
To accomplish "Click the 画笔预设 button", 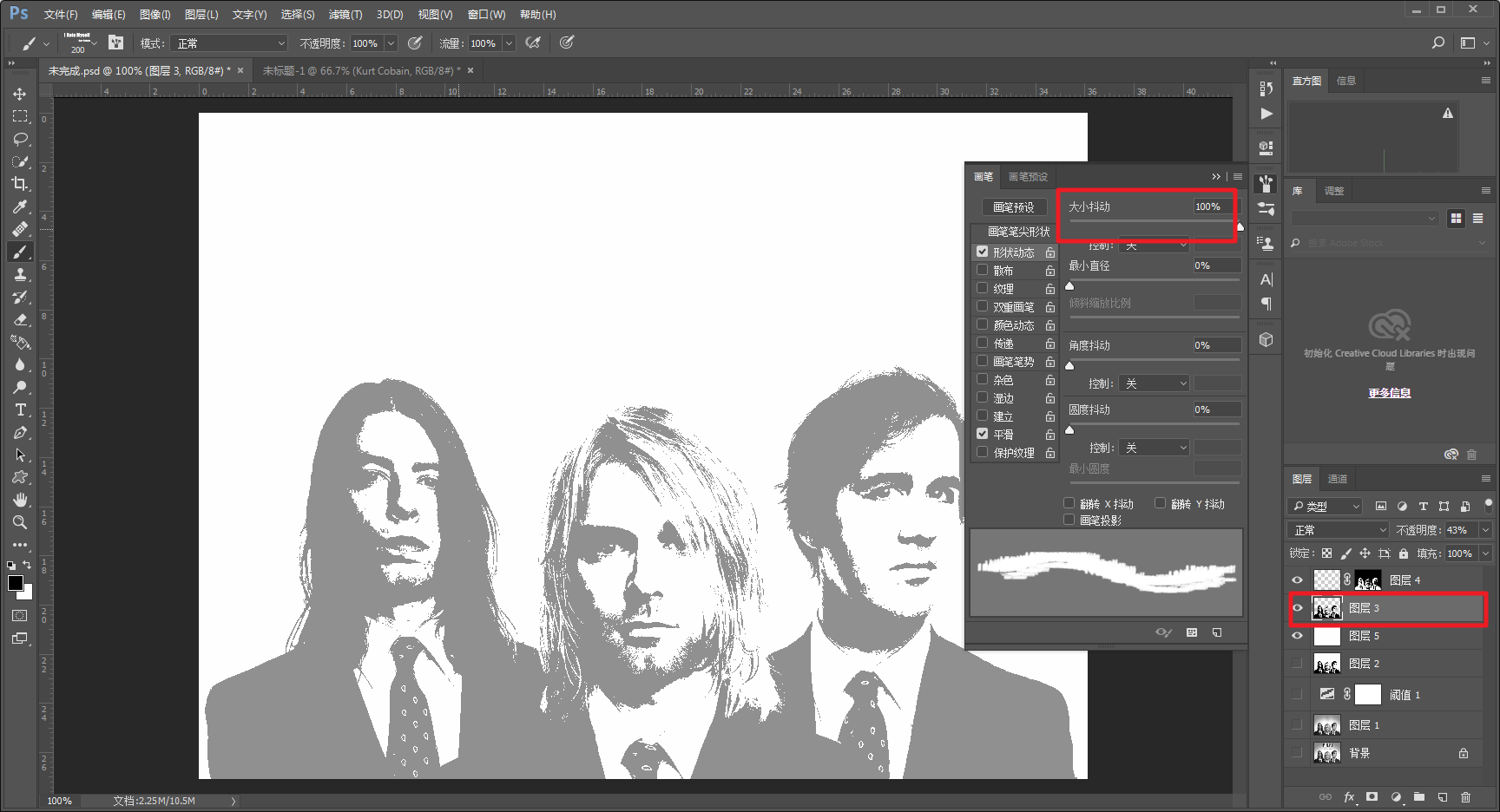I will (x=1014, y=207).
